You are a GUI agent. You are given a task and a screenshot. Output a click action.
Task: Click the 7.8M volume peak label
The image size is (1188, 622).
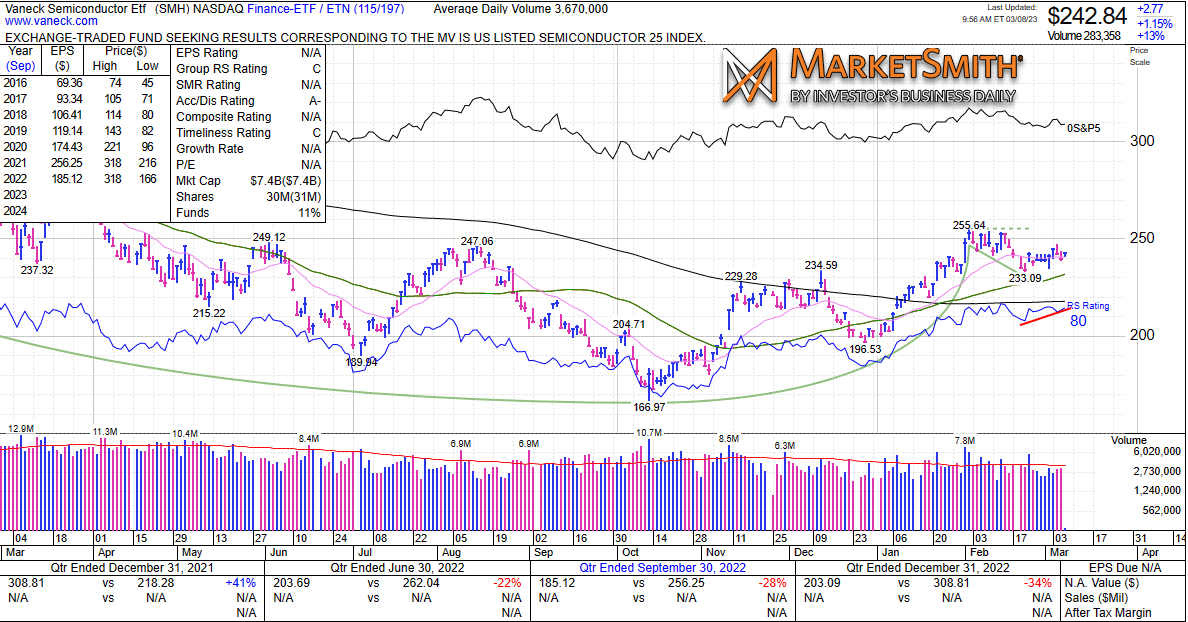pos(964,440)
